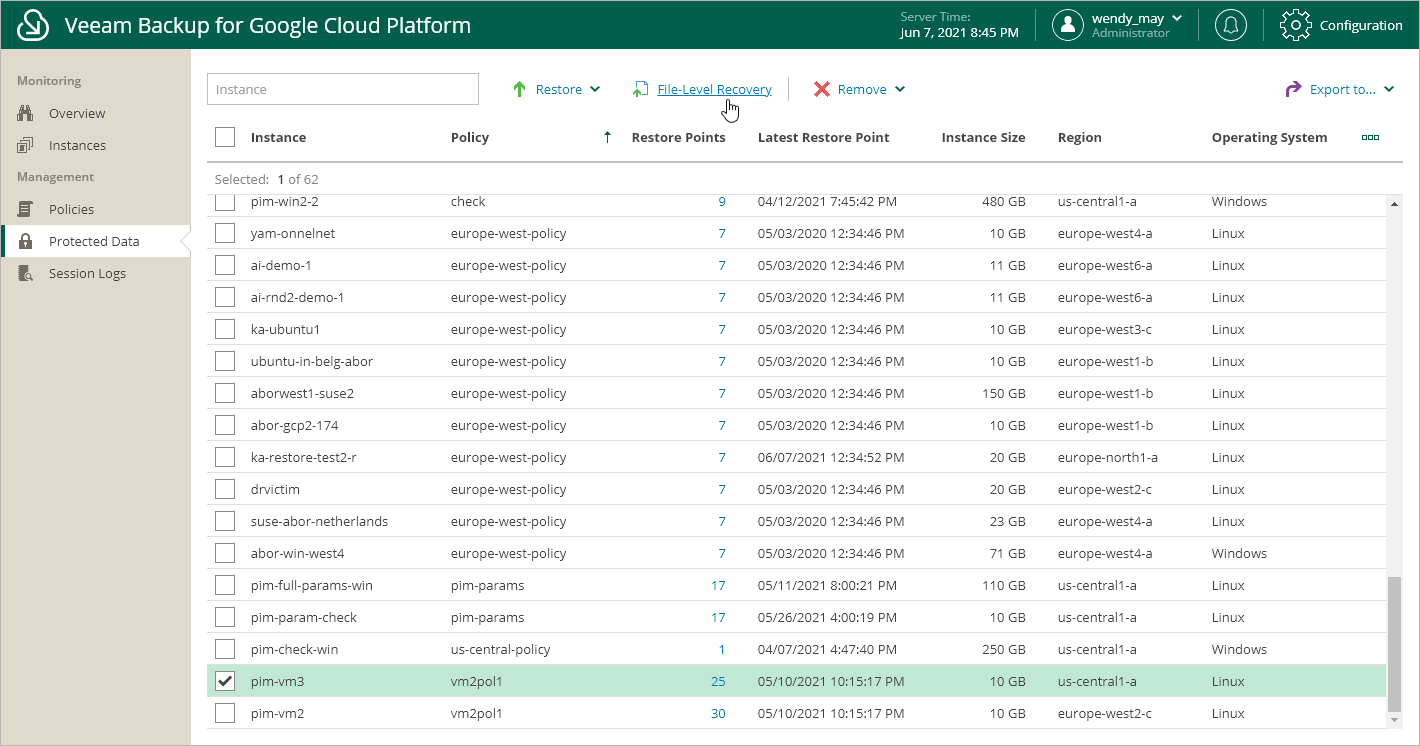Viewport: 1420px width, 746px height.
Task: Select the ubuntu-in-belg-abor instance name
Action: (312, 361)
